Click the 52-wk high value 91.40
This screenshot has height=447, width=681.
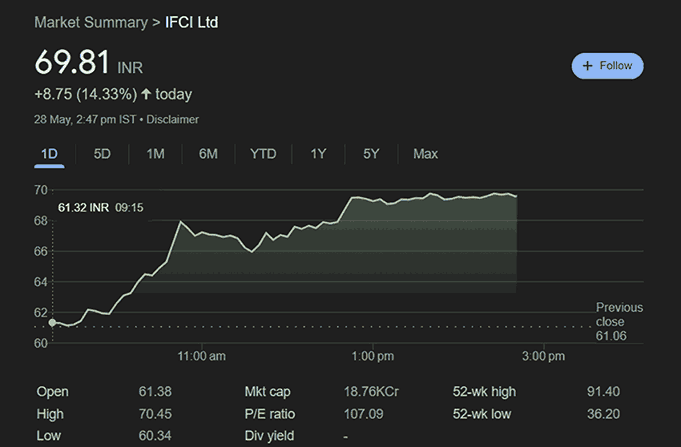(603, 391)
